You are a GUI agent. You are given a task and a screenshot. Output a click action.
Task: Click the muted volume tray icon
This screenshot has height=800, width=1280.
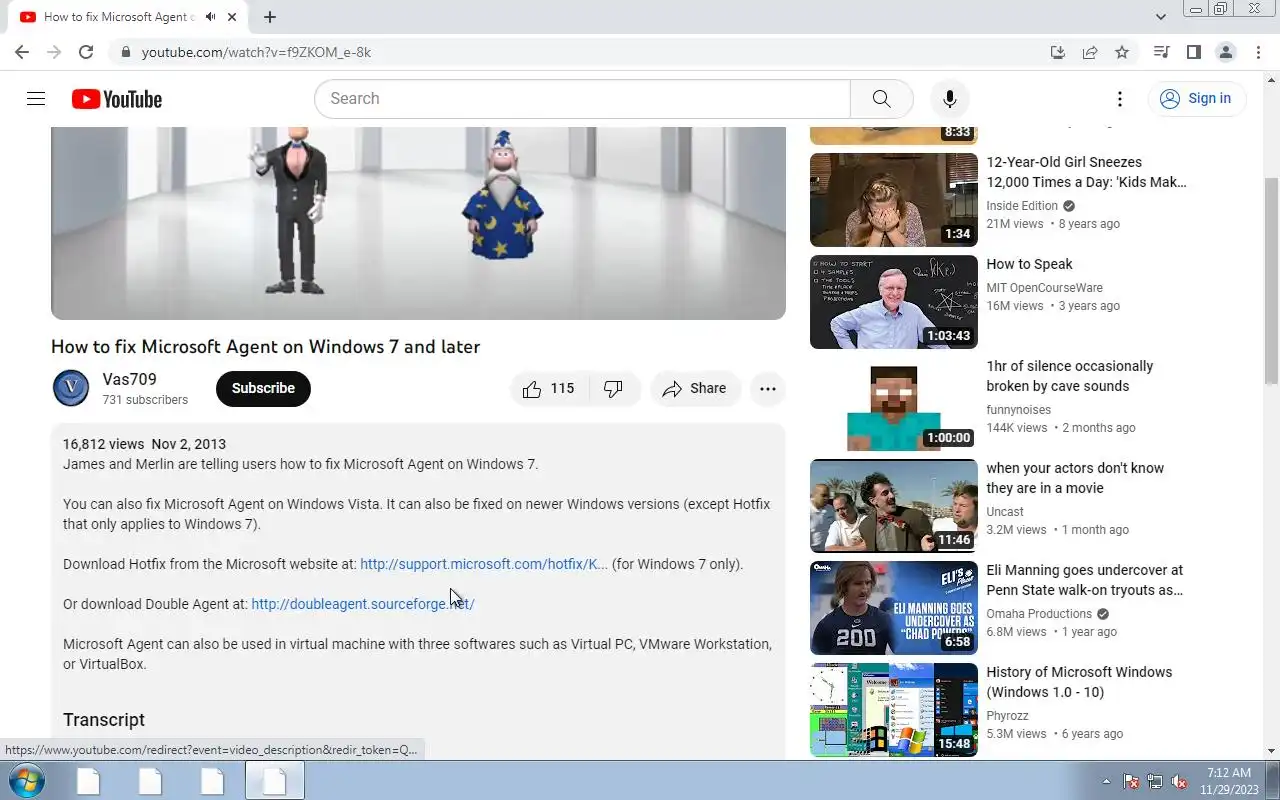point(1179,781)
